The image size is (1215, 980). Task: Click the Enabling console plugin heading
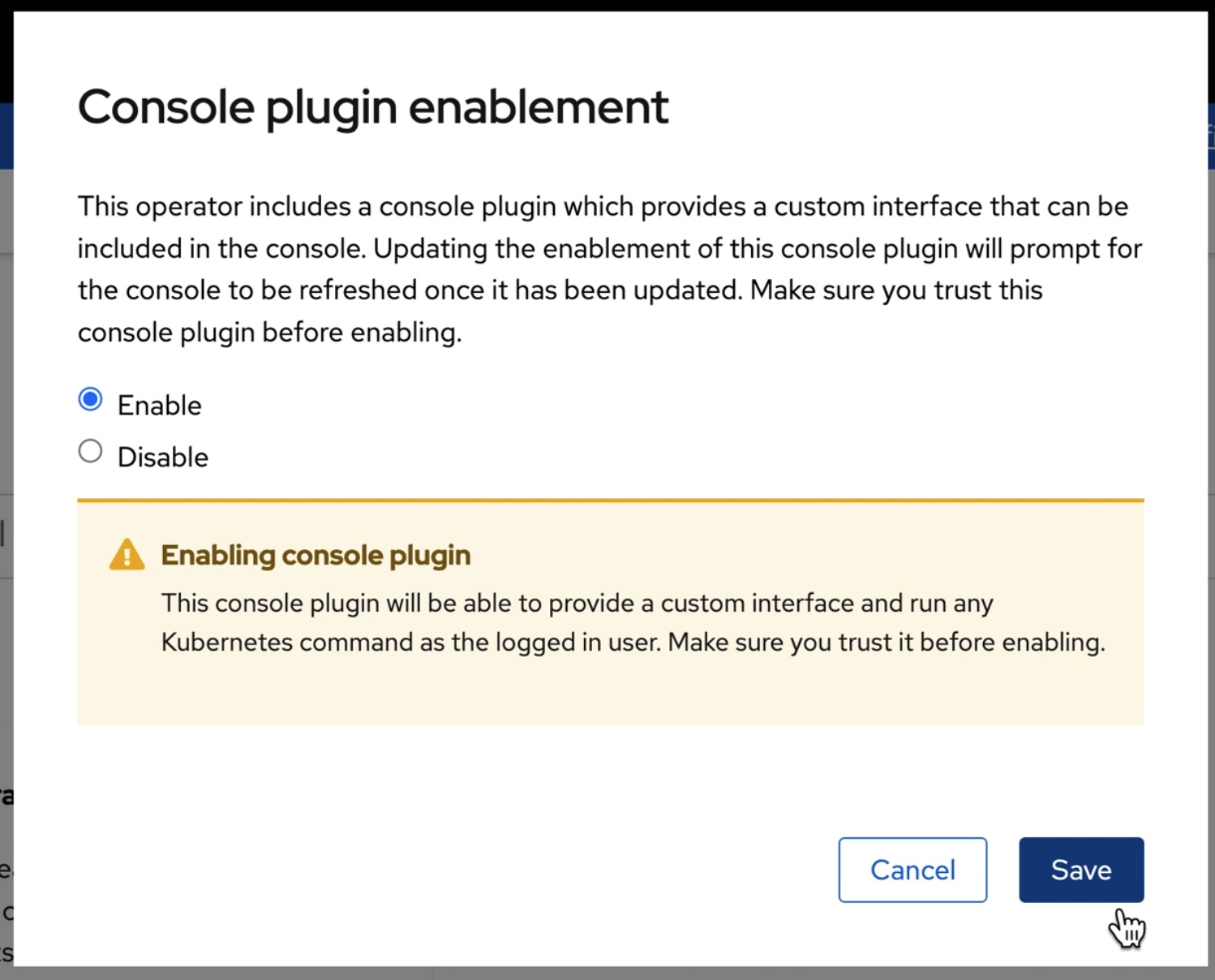pos(316,555)
